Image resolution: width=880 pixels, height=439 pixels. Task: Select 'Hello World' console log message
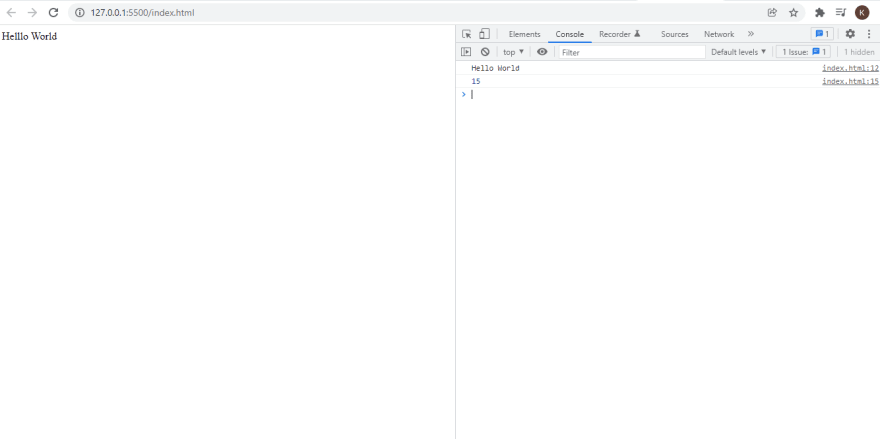pos(496,68)
